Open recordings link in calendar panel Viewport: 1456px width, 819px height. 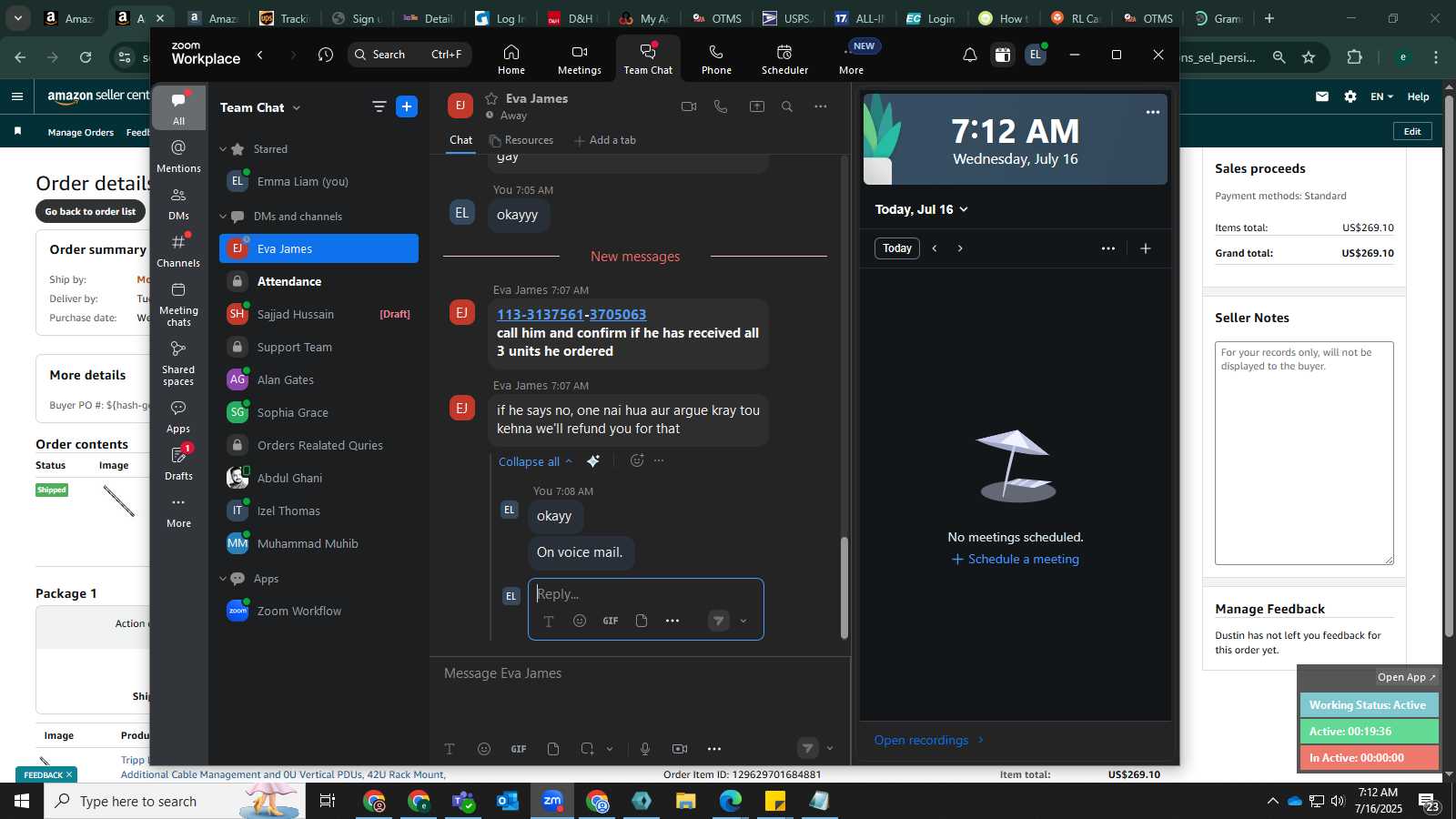point(929,740)
